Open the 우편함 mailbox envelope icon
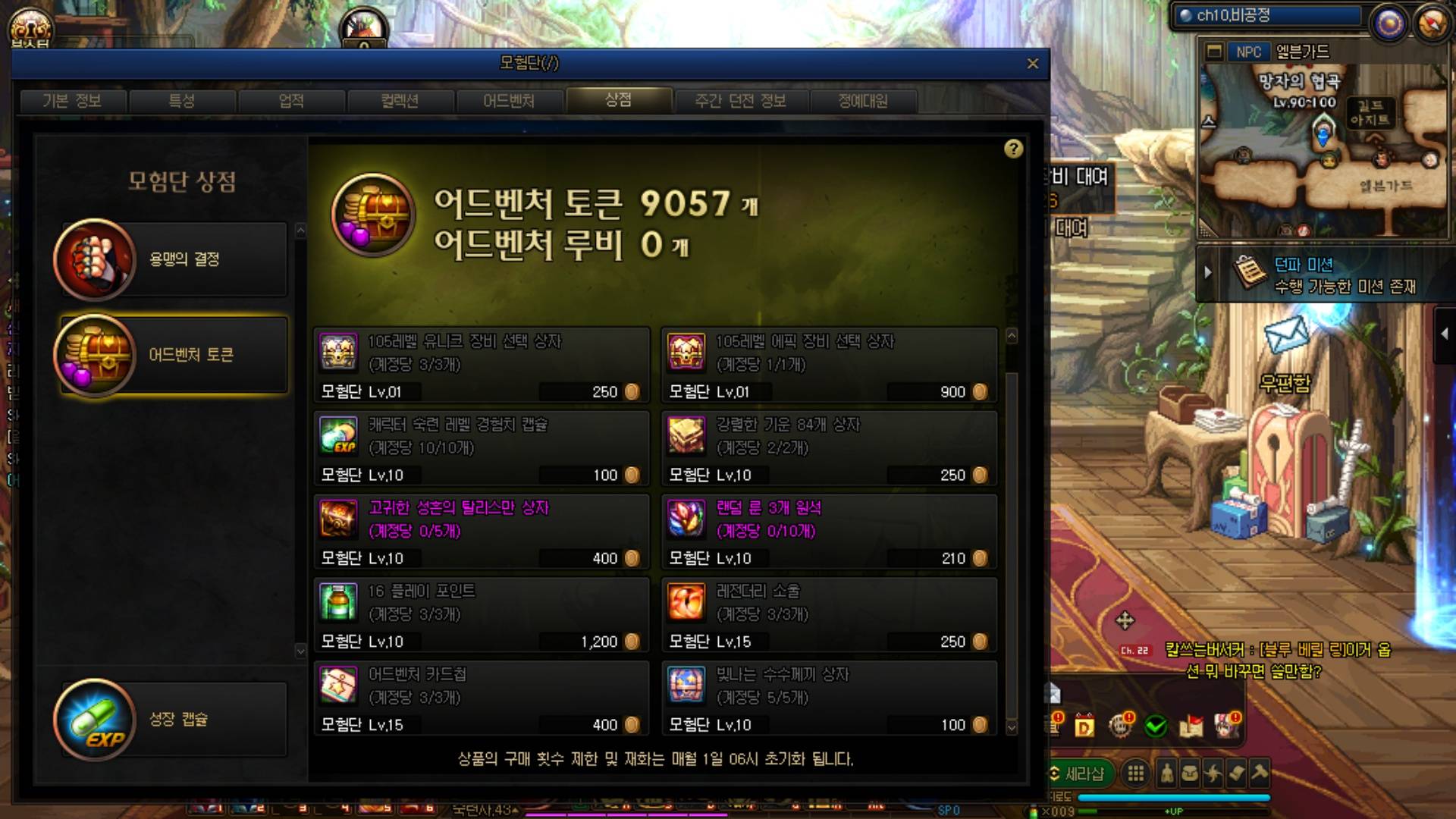The image size is (1456, 819). coord(1287,335)
